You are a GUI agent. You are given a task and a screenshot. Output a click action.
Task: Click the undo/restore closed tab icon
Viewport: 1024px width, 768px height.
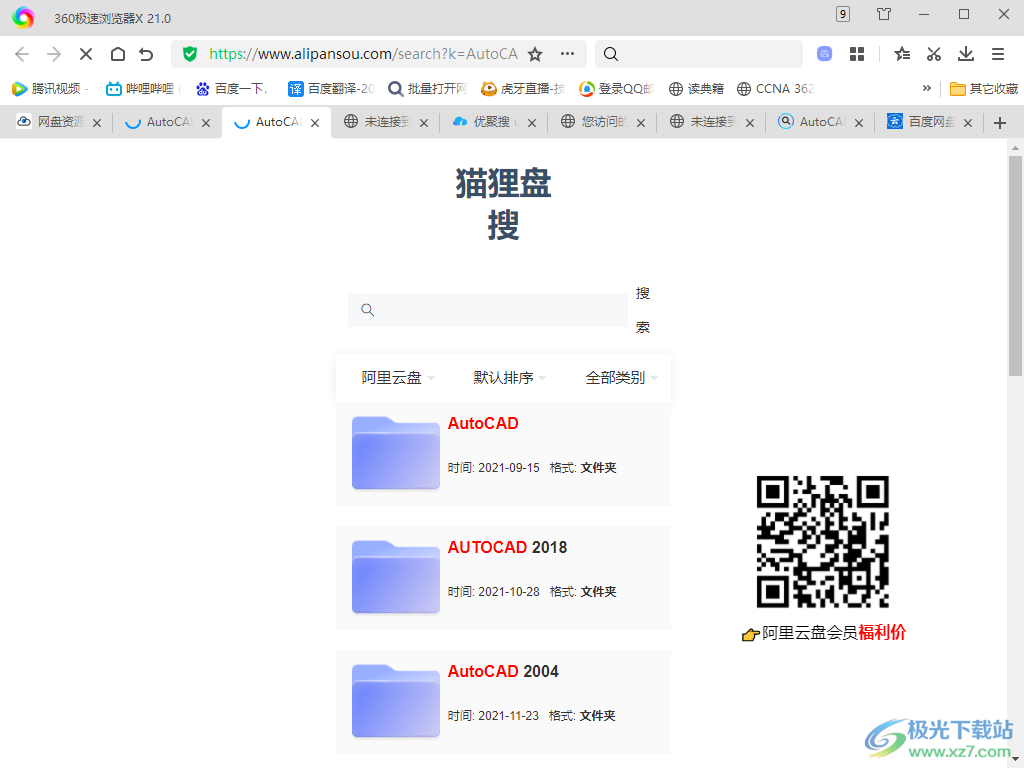point(146,54)
